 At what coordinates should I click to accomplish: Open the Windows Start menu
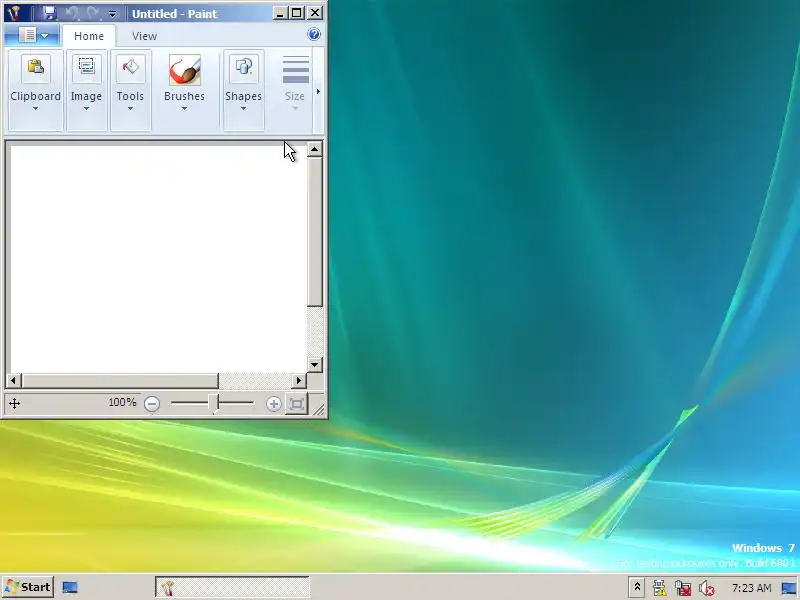click(28, 587)
